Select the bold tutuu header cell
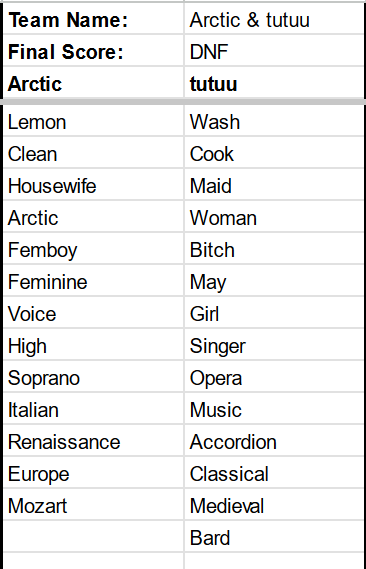Image resolution: width=366 pixels, height=569 pixels. [274, 83]
